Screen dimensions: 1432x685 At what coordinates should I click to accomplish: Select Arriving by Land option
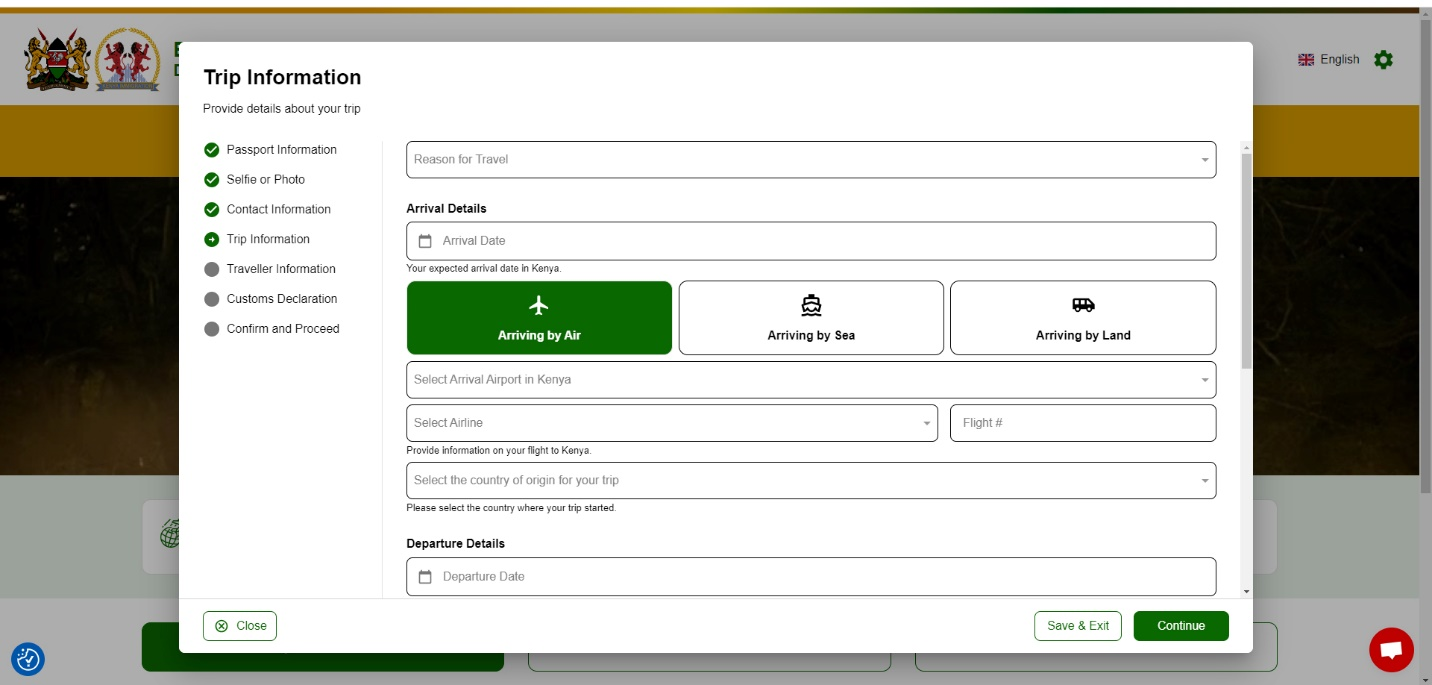click(1083, 318)
